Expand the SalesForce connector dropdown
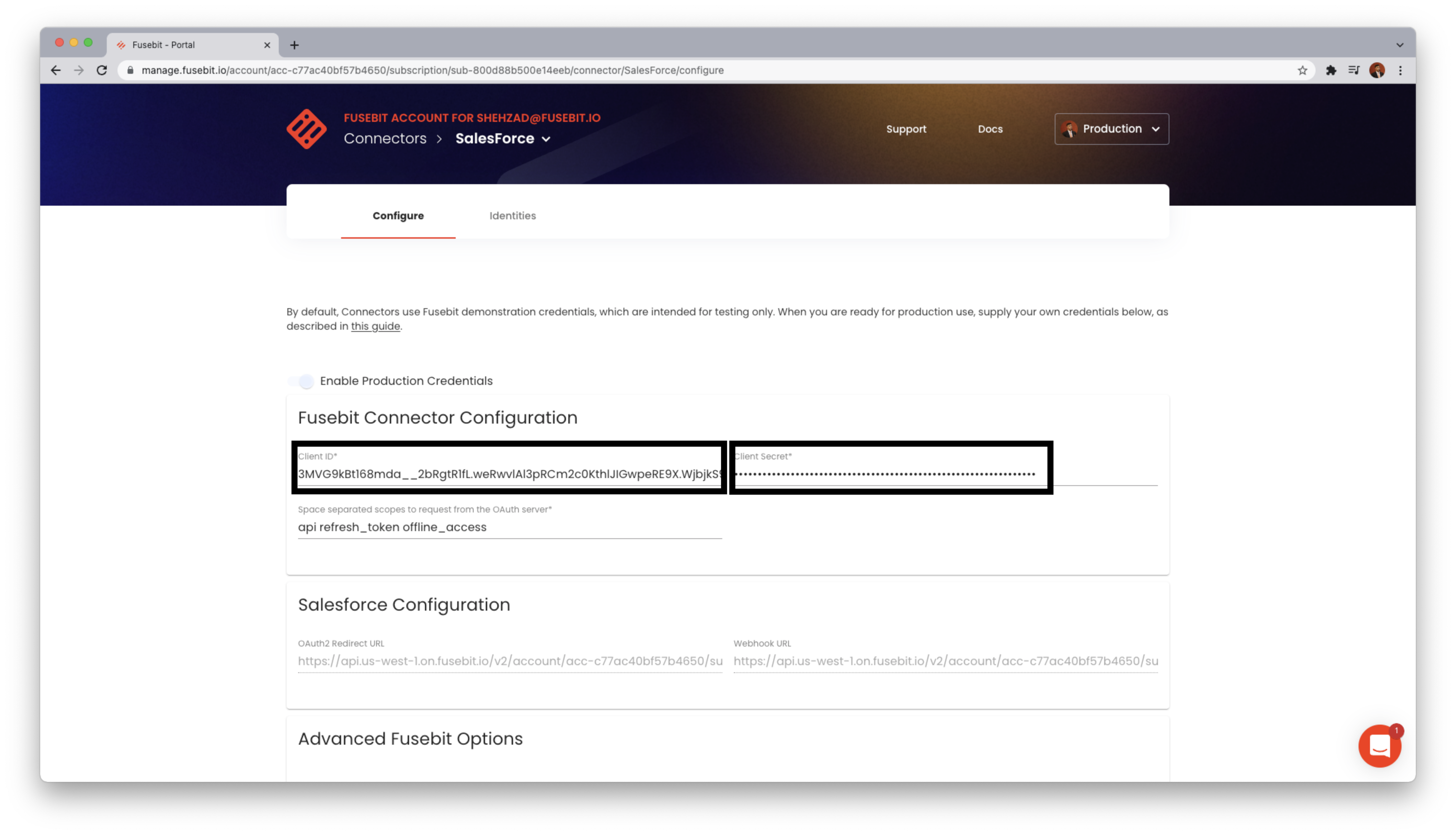1456x835 pixels. pyautogui.click(x=546, y=139)
